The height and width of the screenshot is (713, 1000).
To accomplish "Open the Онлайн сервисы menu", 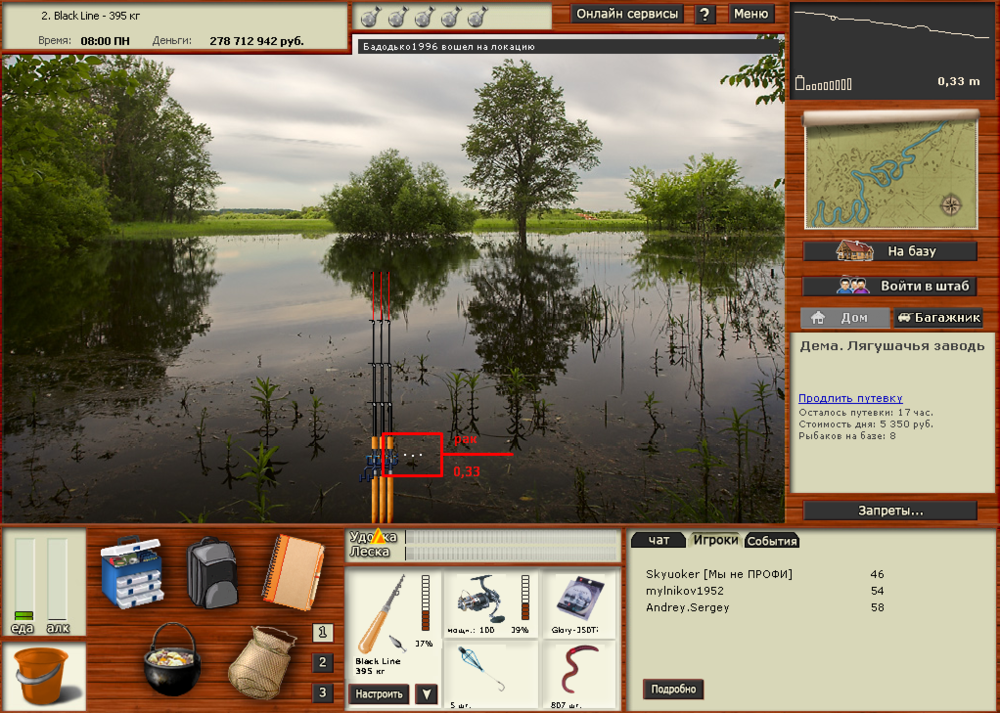I will coord(627,14).
